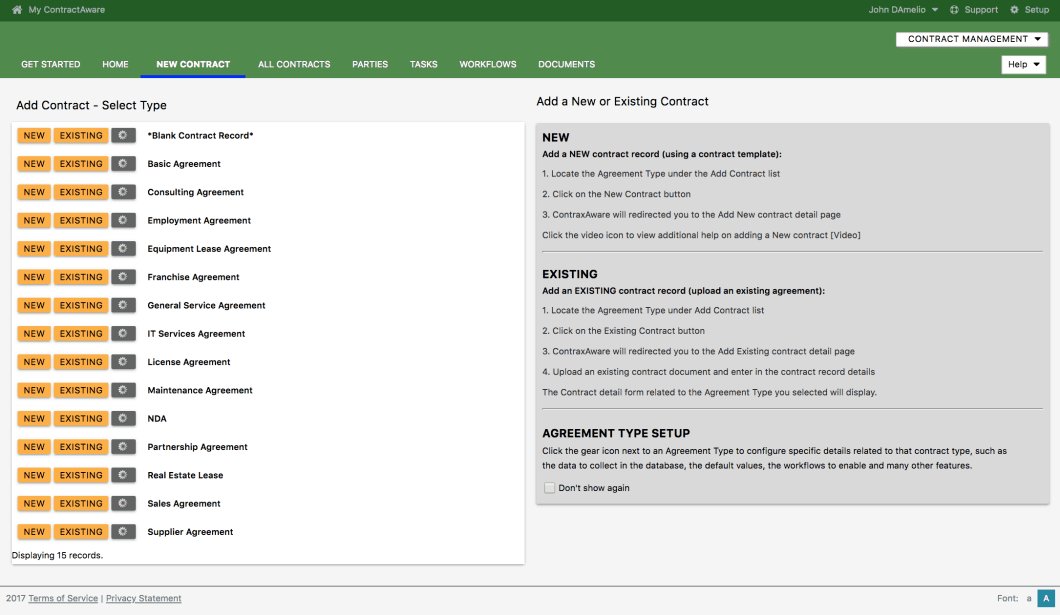Configure Consulting Agreement via its gear icon

pos(123,192)
